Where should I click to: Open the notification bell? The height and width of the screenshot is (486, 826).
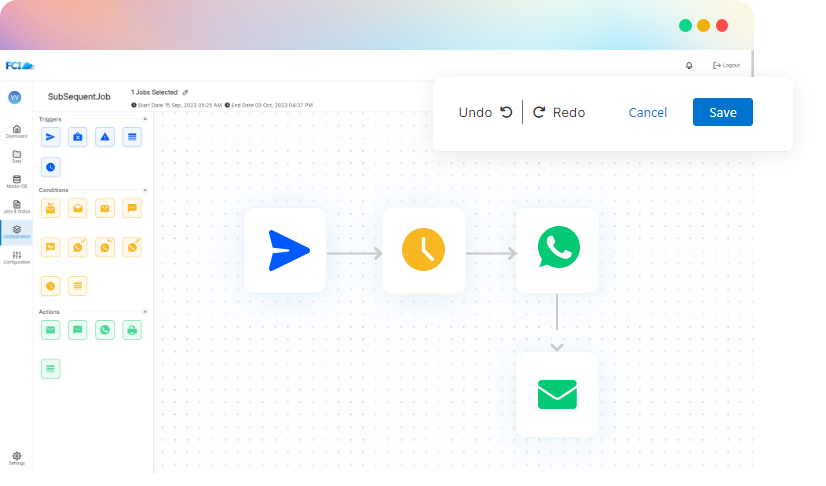point(689,65)
